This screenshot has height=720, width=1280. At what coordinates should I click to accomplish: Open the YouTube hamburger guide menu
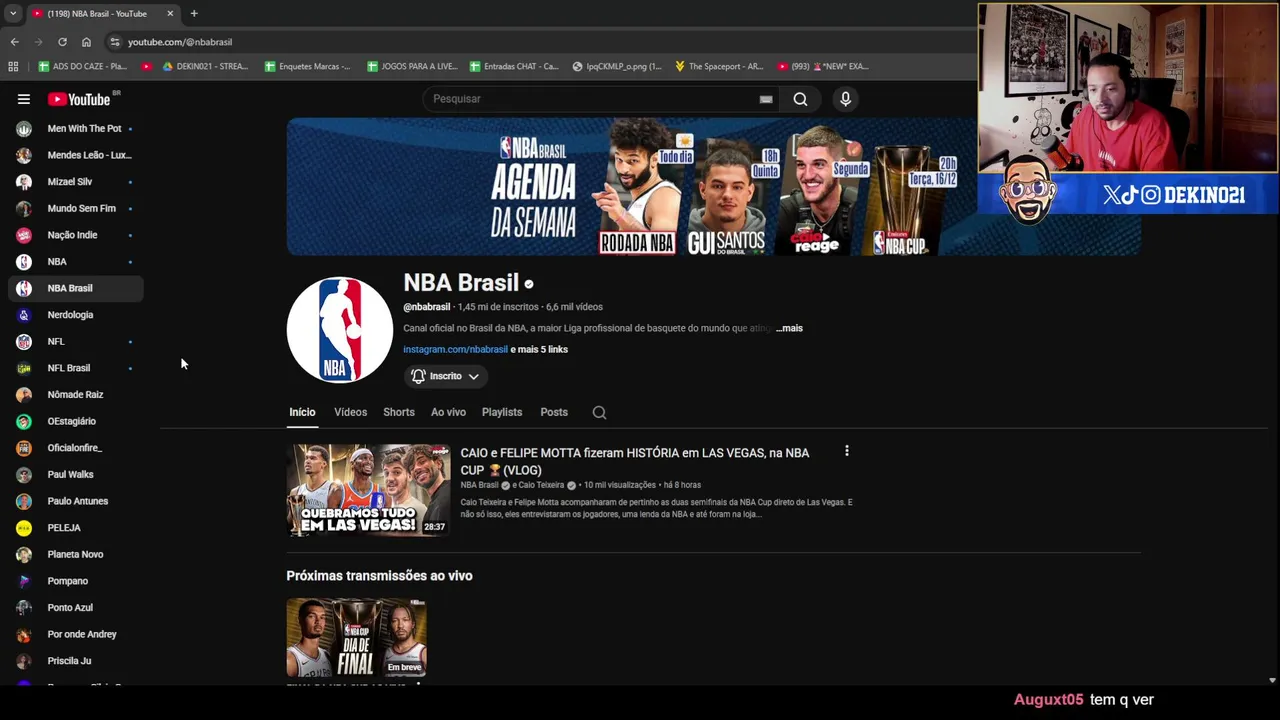point(24,99)
